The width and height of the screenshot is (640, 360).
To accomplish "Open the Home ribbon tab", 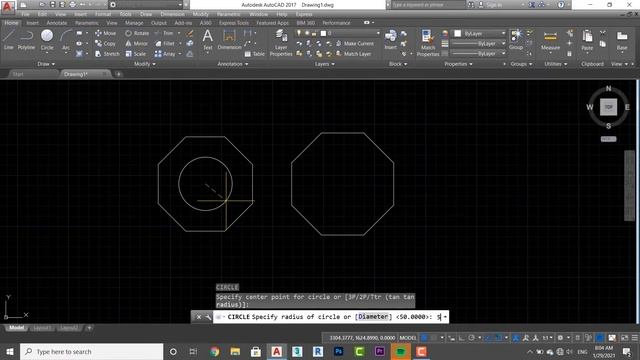I will [x=11, y=23].
